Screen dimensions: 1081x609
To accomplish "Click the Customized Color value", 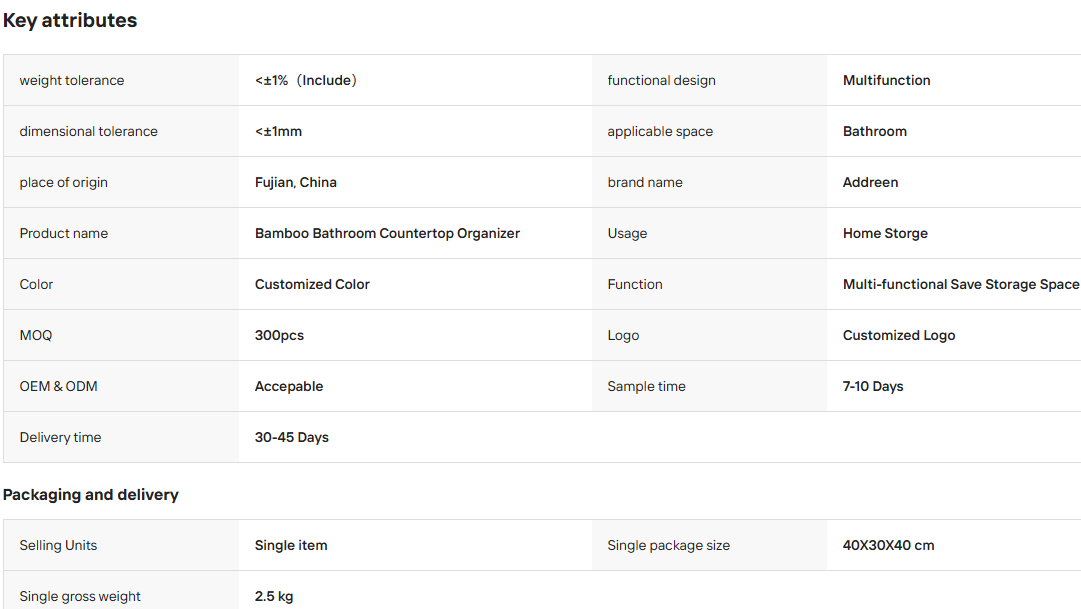I will [x=312, y=284].
